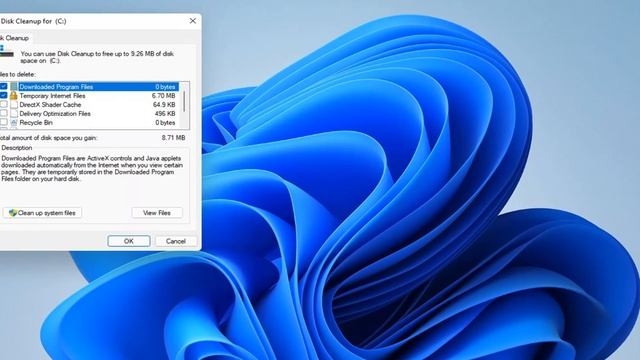The height and width of the screenshot is (360, 640).
Task: Click the Downloaded Program Files icon
Action: pos(14,87)
